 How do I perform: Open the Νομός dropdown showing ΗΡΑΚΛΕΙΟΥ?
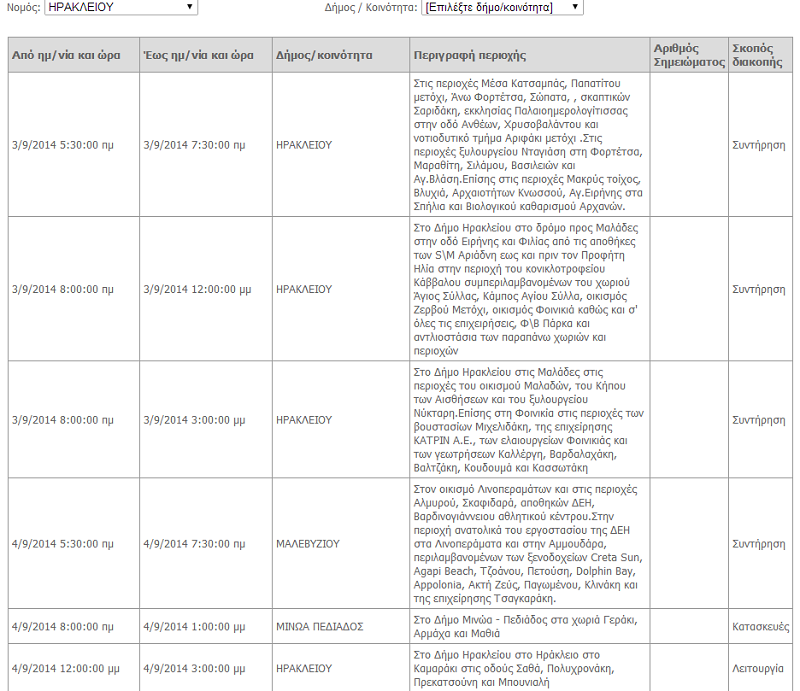[x=121, y=7]
